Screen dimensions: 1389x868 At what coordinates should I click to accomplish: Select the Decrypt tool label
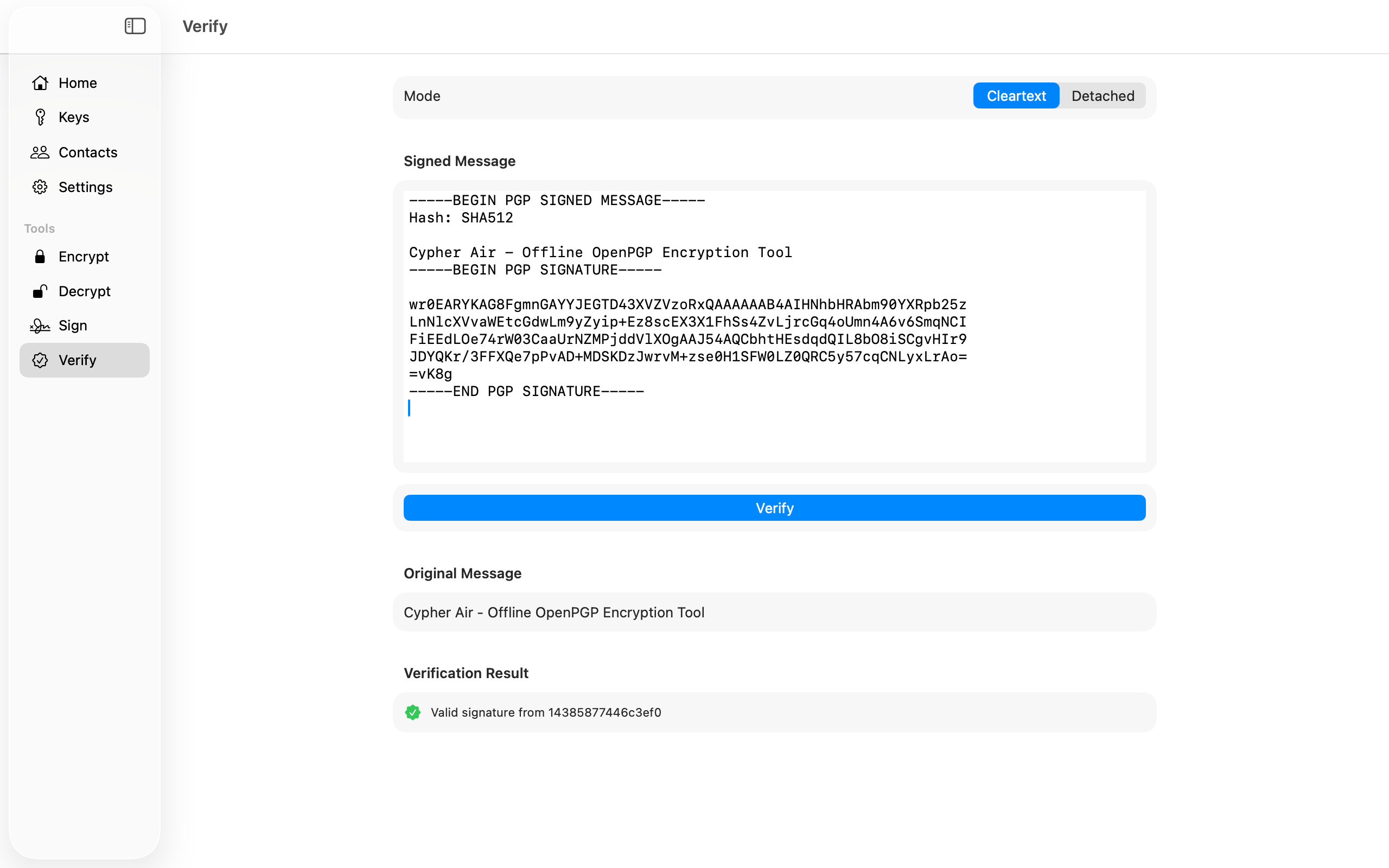pos(85,291)
